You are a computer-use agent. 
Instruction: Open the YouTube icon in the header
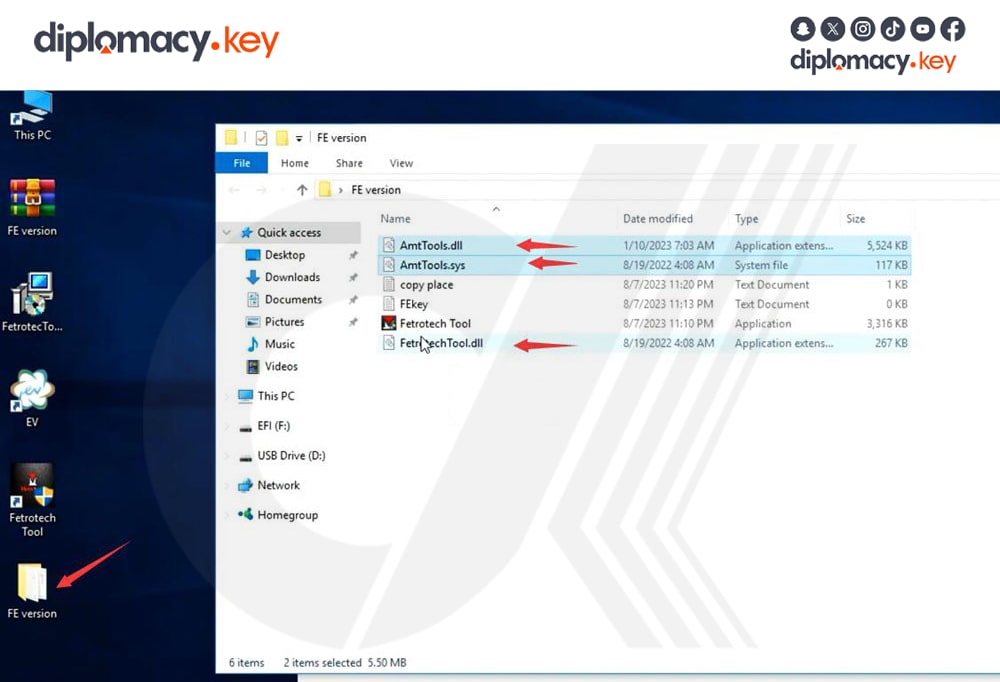tap(922, 28)
